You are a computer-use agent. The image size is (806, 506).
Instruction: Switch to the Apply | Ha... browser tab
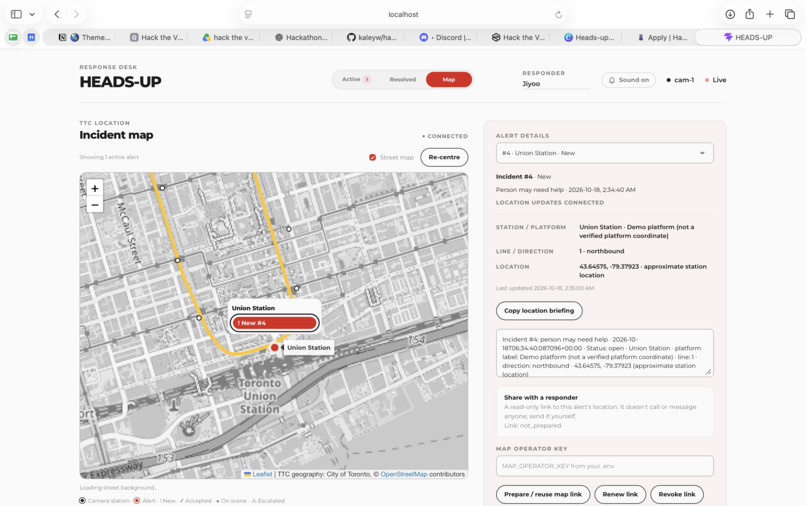(x=662, y=37)
